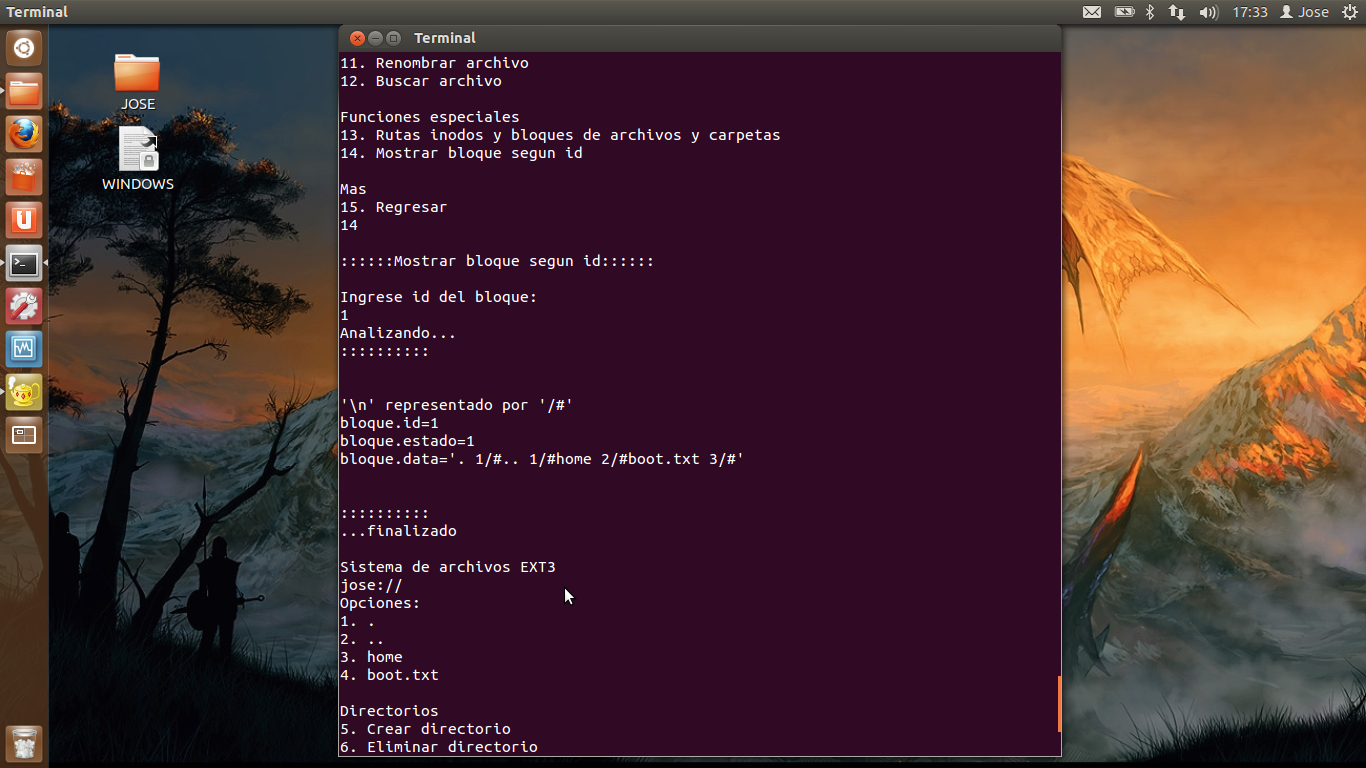This screenshot has width=1366, height=768.
Task: Click '13. Rutas inodos y bloques' line
Action: pyautogui.click(x=560, y=135)
